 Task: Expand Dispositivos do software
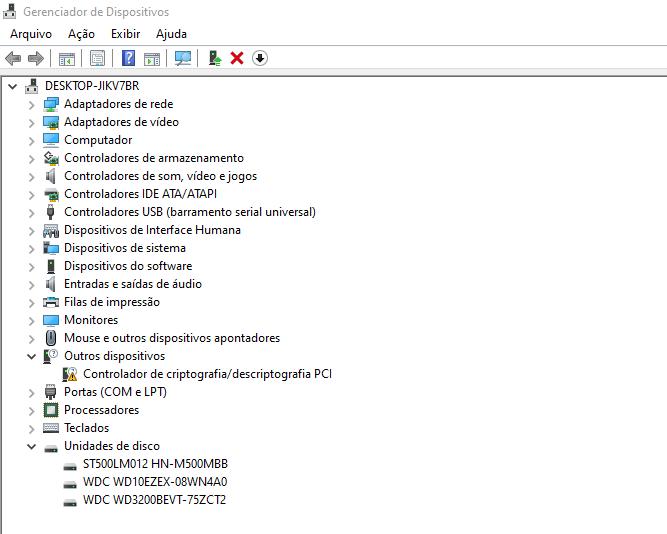pyautogui.click(x=31, y=267)
